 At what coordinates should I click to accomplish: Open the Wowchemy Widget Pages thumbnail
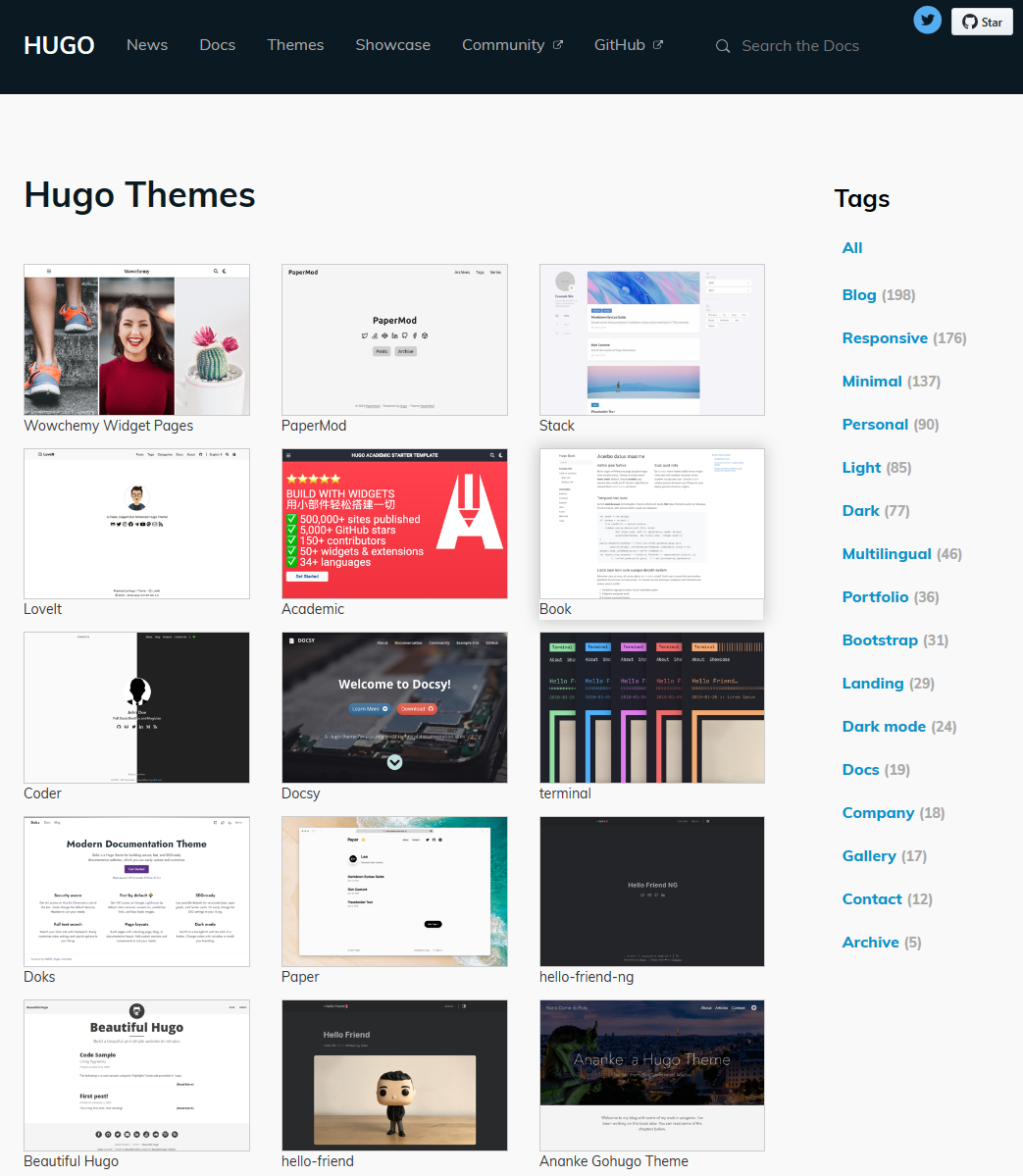click(x=136, y=339)
